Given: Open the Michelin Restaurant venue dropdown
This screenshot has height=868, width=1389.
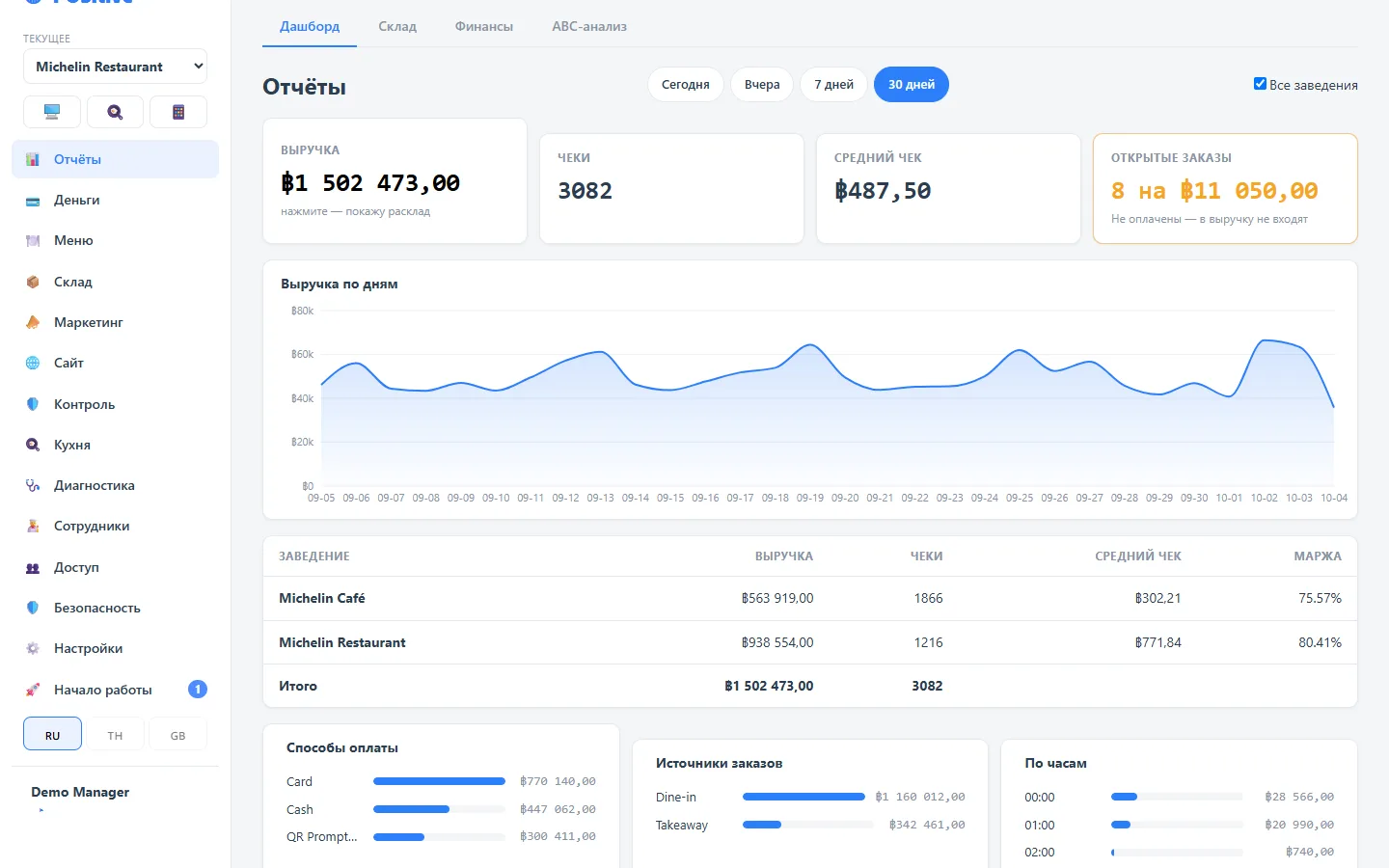Looking at the screenshot, I should [x=115, y=67].
